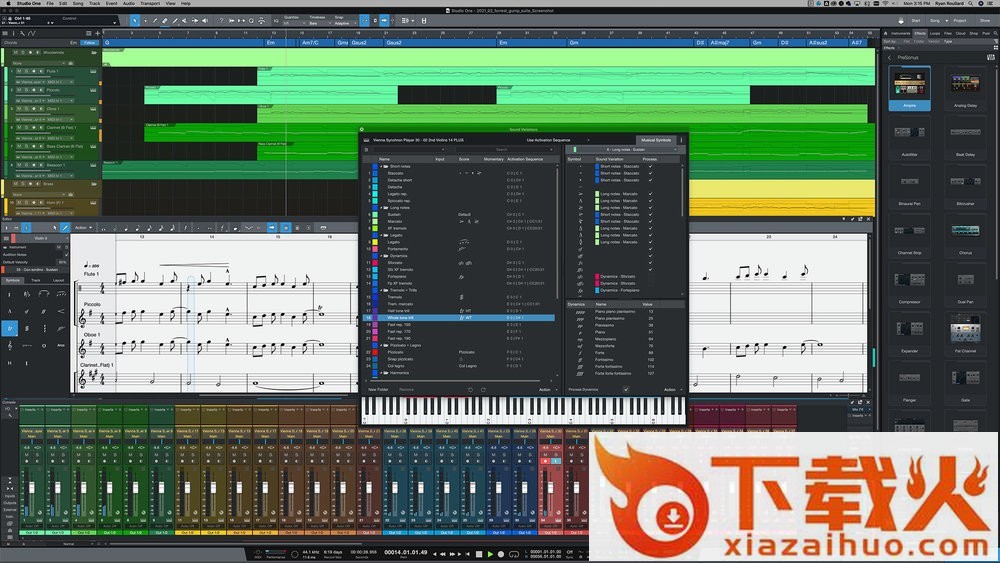Select the Whole tone trill variation row

tap(459, 318)
